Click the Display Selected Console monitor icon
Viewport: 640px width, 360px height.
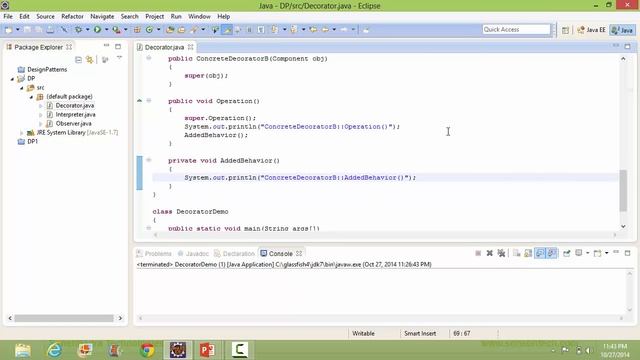click(x=579, y=253)
